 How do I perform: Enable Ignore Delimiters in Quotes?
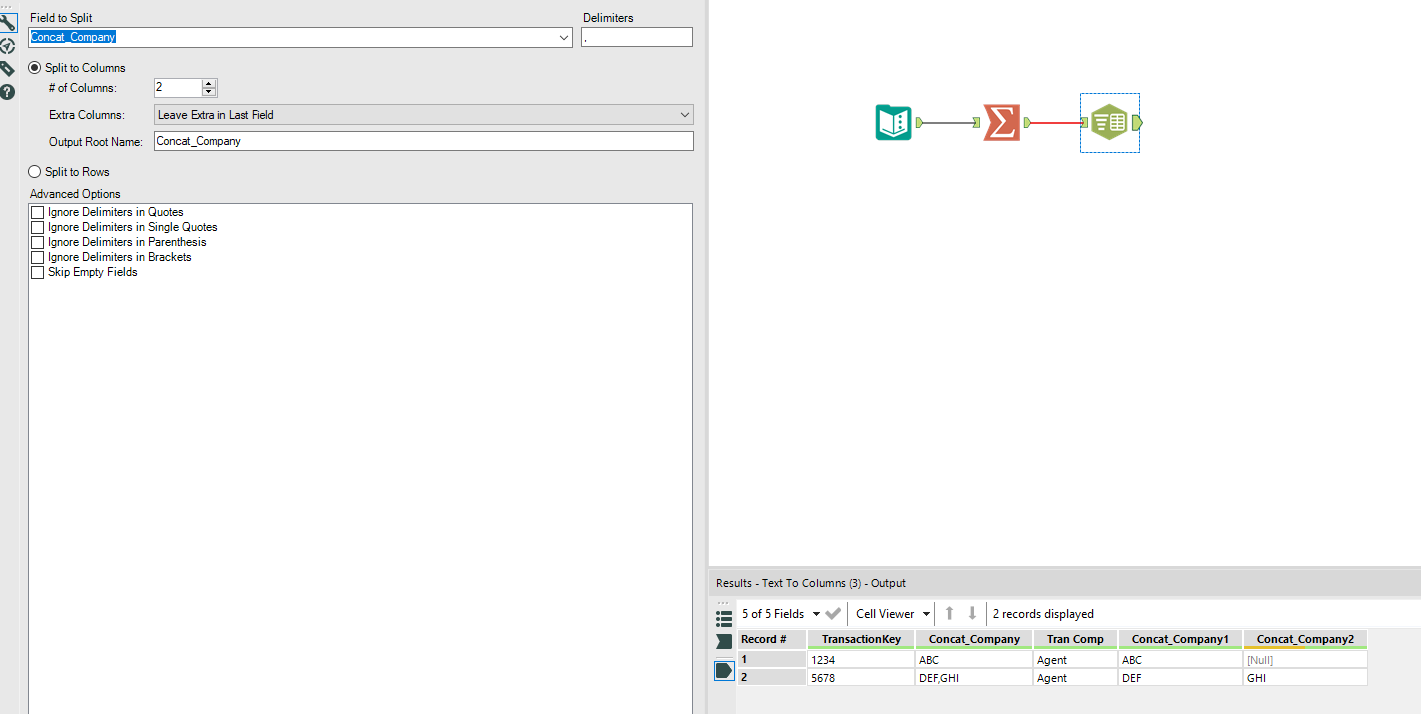click(x=37, y=211)
